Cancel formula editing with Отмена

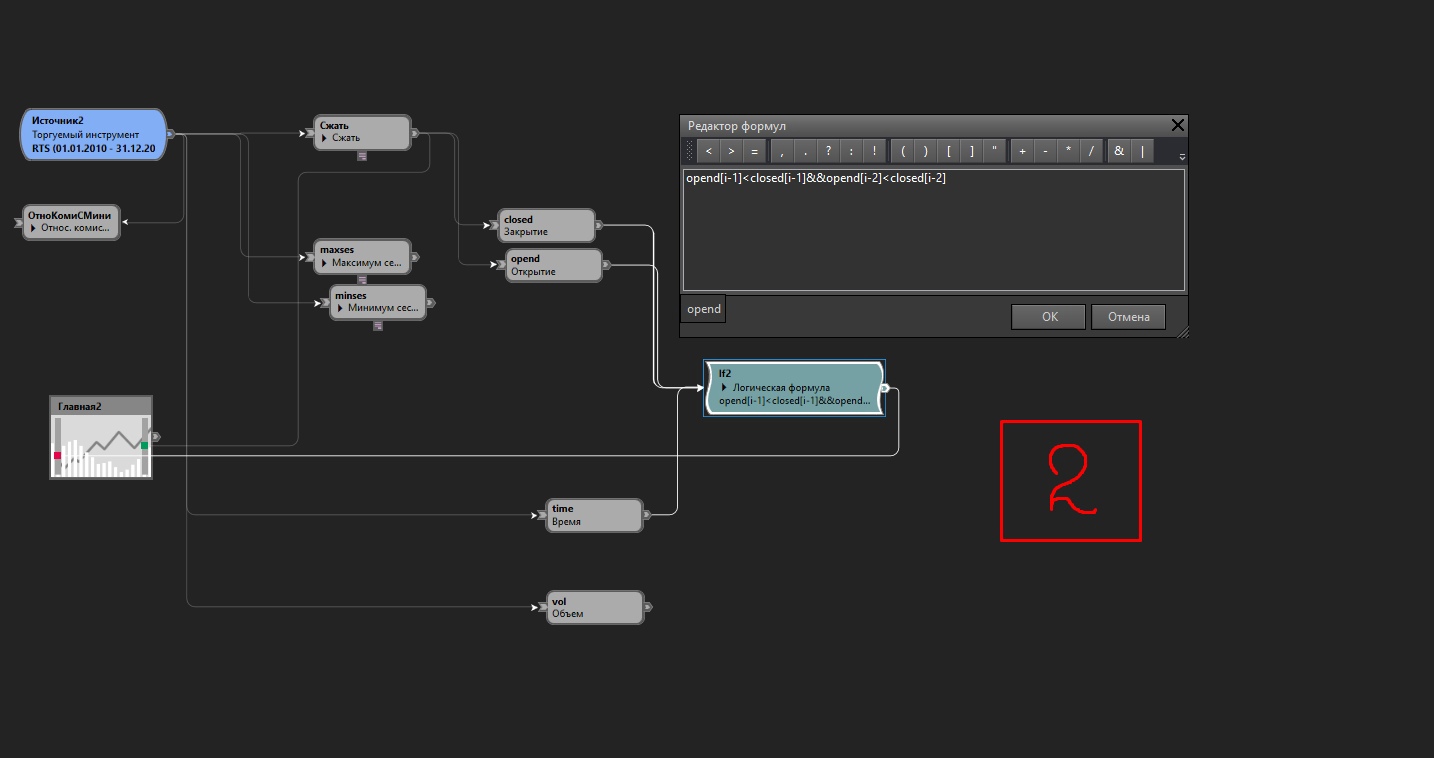(1128, 317)
